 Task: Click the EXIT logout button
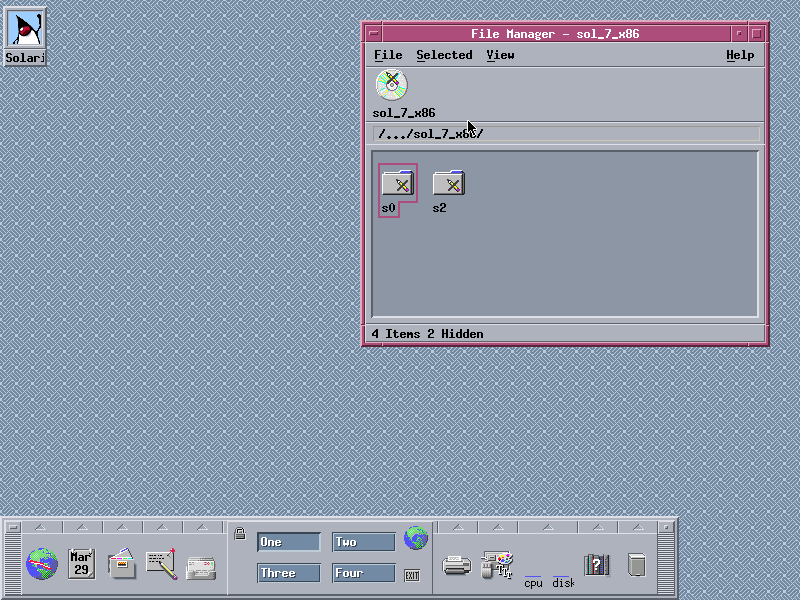coord(412,575)
